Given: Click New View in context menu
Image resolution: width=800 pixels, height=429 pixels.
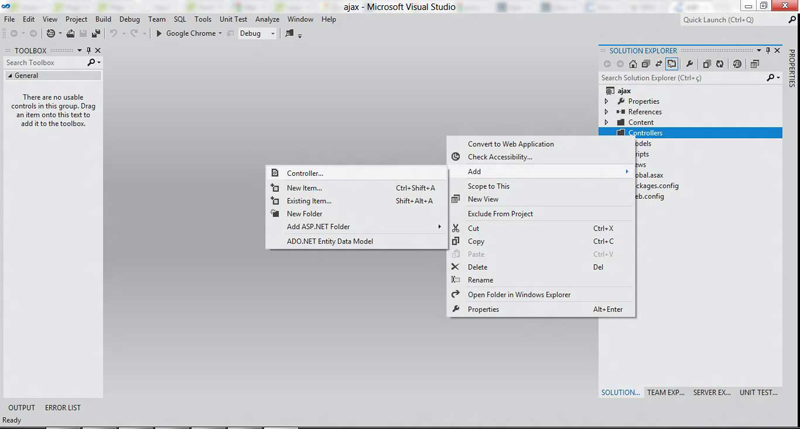Looking at the screenshot, I should coord(541,199).
